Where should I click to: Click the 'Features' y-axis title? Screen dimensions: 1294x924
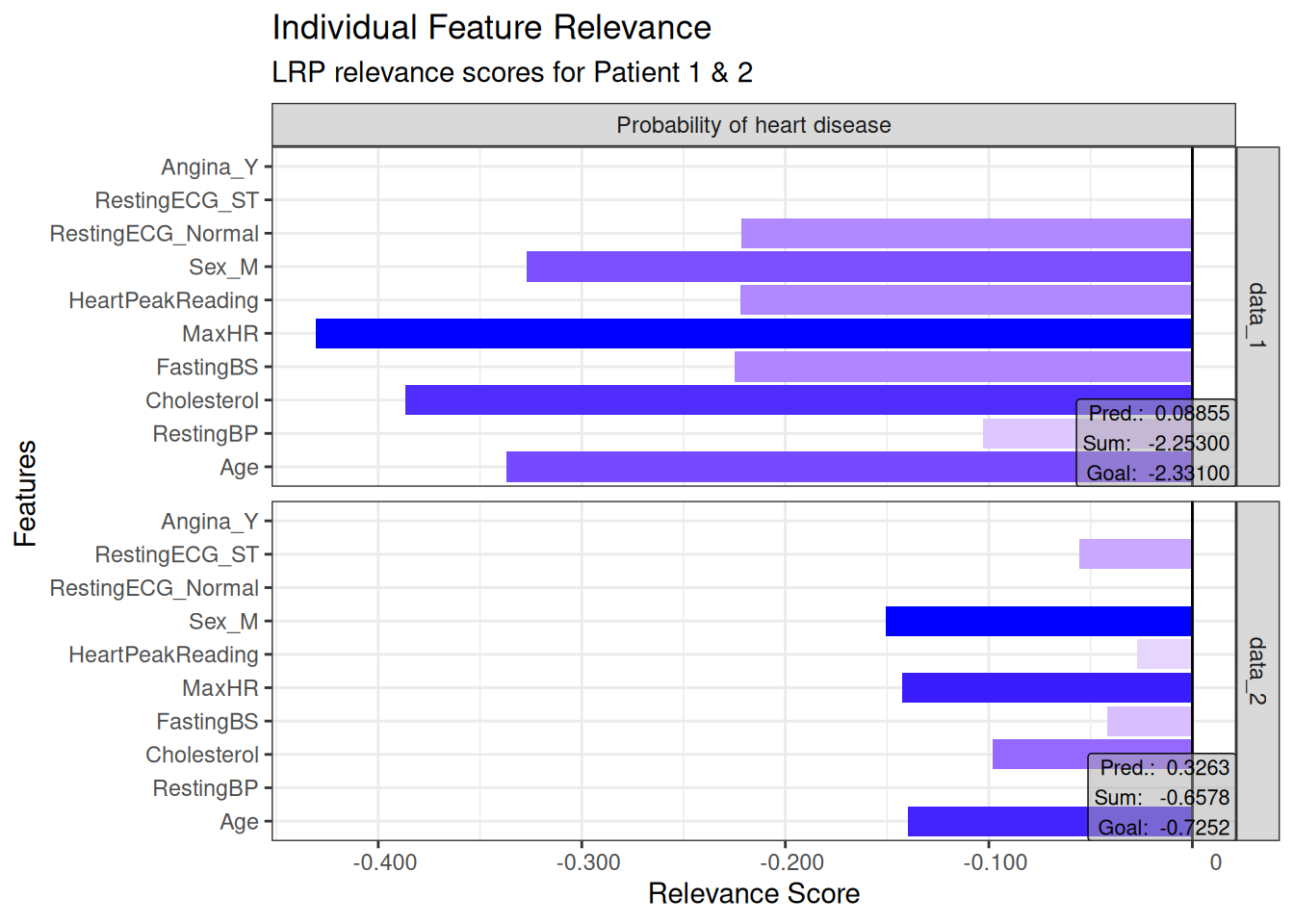25,493
